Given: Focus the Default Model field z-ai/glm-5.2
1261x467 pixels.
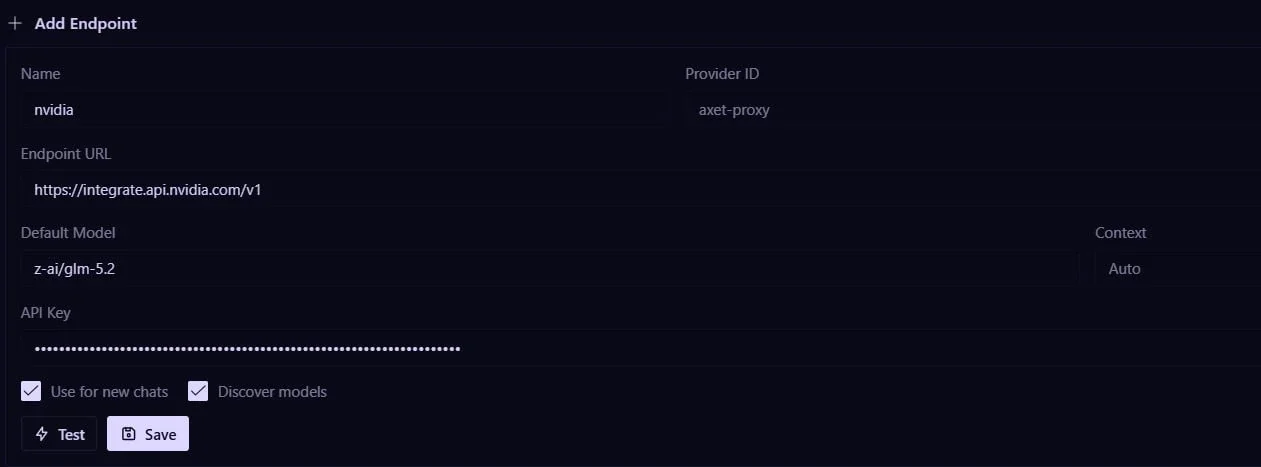Looking at the screenshot, I should point(550,269).
